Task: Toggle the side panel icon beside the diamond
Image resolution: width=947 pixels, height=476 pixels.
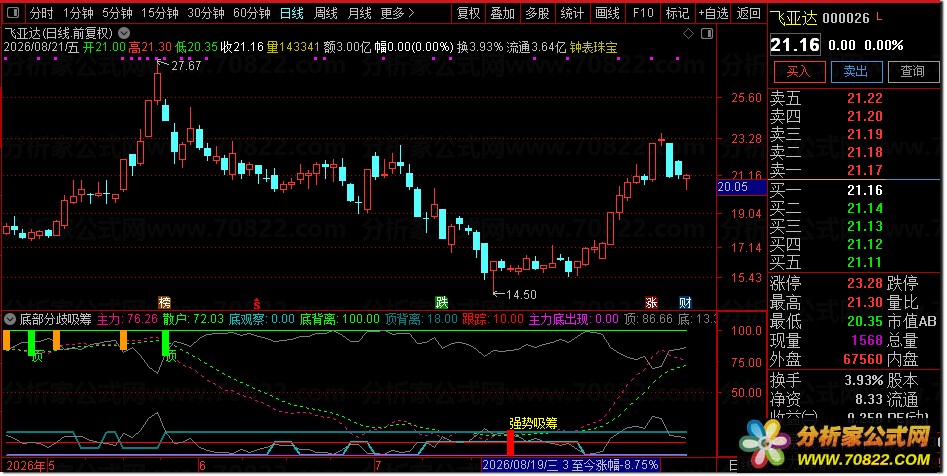Action: pos(707,34)
